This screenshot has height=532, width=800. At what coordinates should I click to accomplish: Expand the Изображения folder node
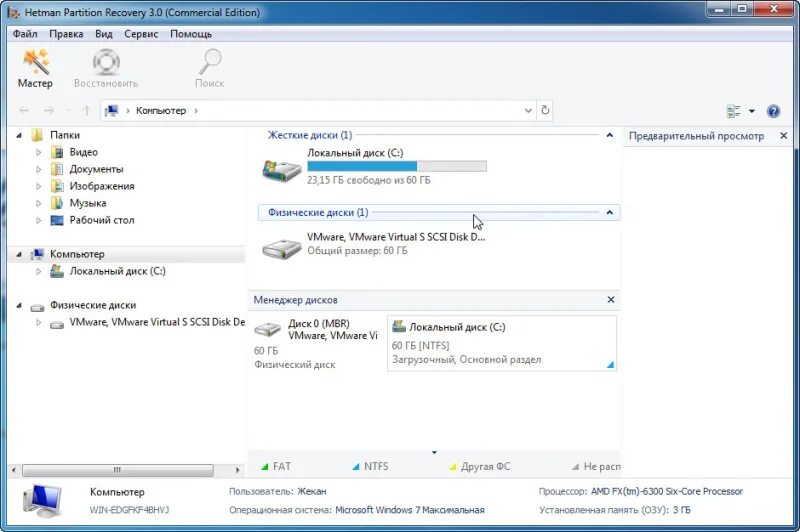click(x=38, y=186)
